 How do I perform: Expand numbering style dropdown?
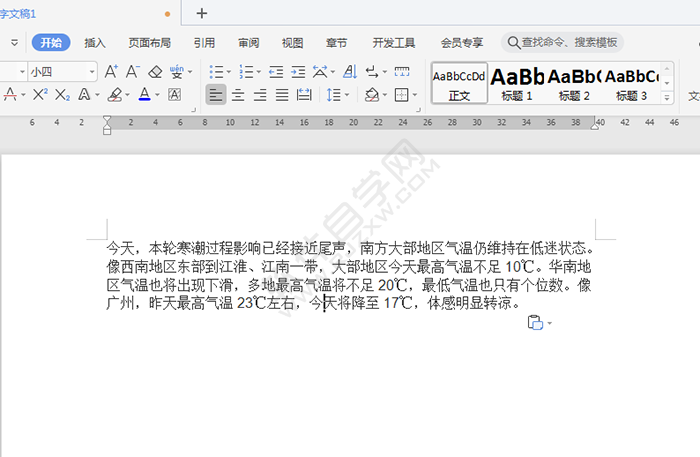(258, 72)
